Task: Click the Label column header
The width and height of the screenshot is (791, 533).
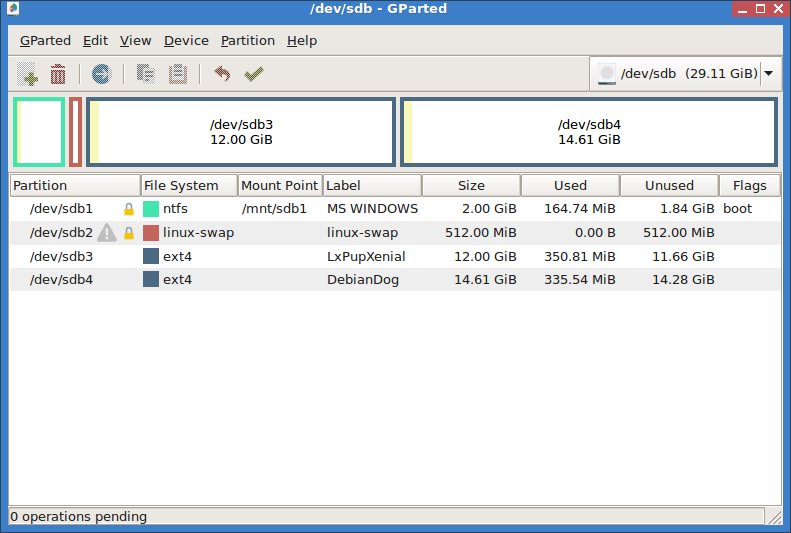Action: pyautogui.click(x=372, y=186)
